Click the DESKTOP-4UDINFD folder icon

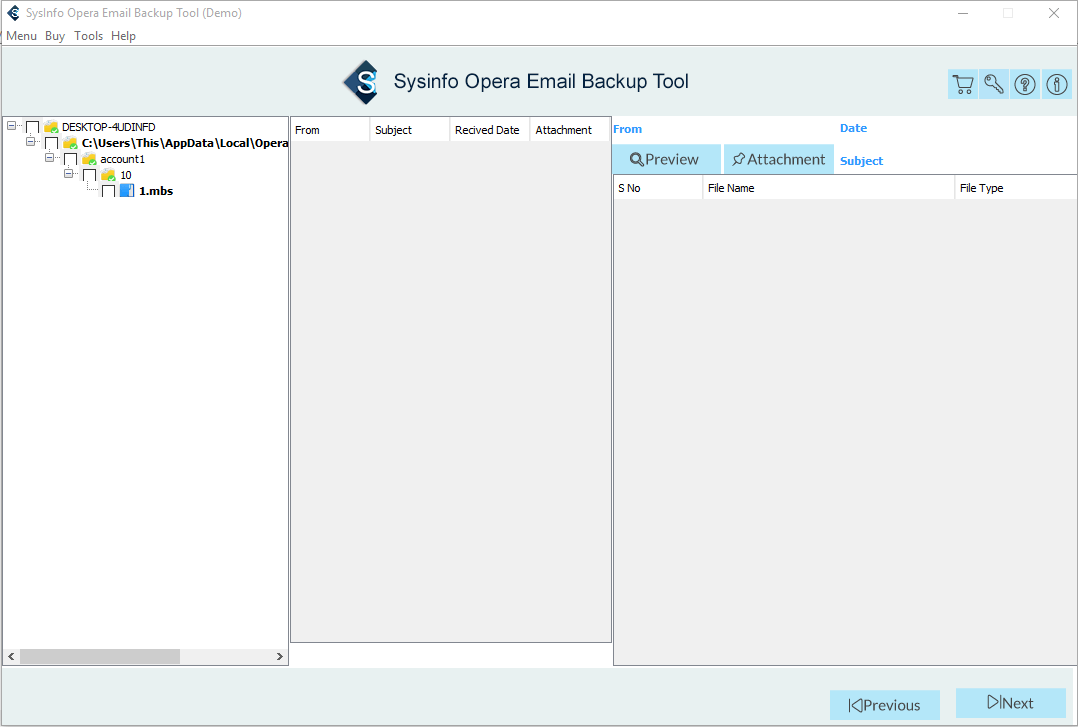(x=51, y=127)
